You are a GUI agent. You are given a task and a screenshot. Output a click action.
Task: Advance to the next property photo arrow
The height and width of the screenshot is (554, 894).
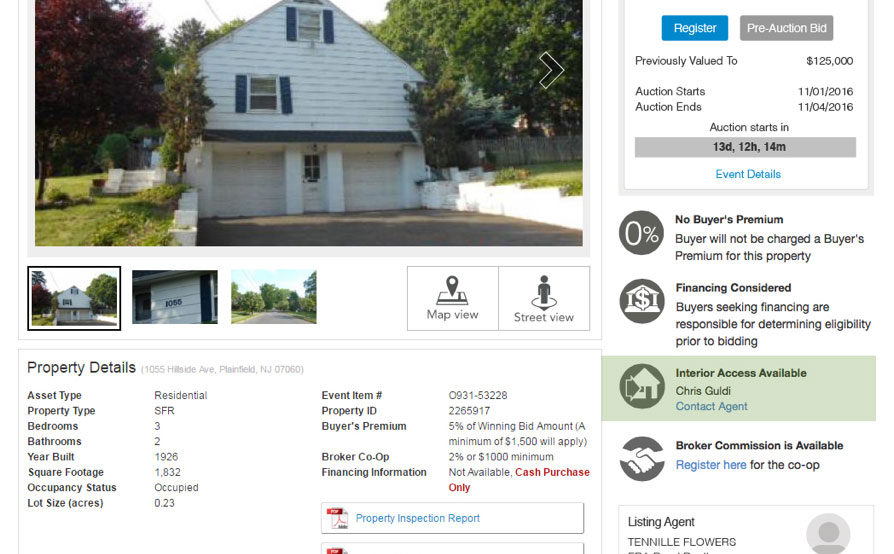pos(551,71)
